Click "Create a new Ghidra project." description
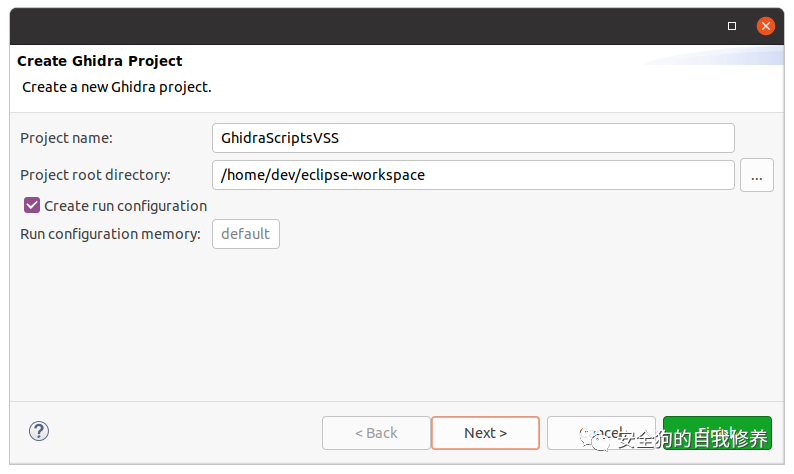Image resolution: width=794 pixels, height=474 pixels. pyautogui.click(x=117, y=87)
